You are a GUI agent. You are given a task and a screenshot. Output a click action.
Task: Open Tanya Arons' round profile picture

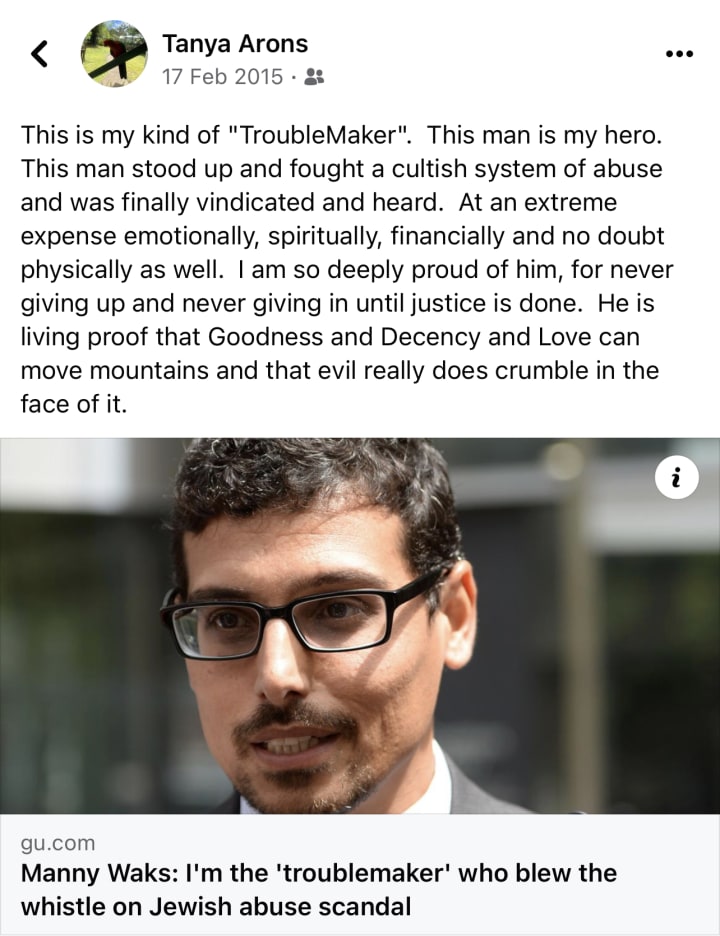click(x=114, y=54)
